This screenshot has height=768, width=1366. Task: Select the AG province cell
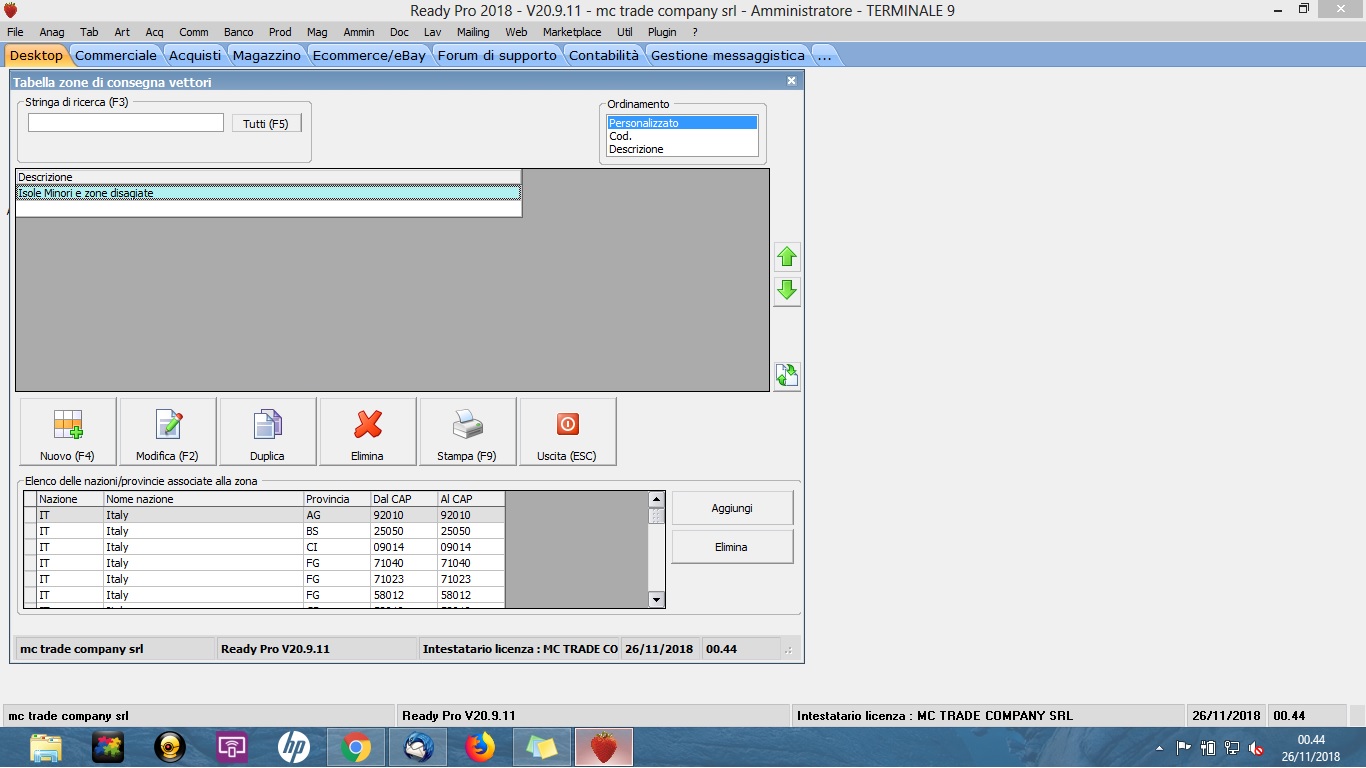[x=337, y=515]
